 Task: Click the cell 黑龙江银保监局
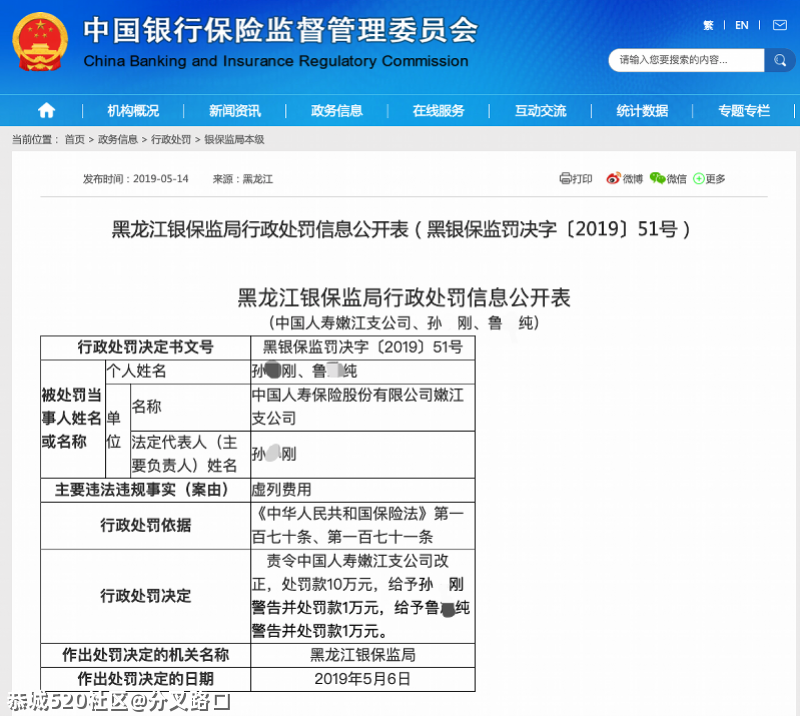pyautogui.click(x=363, y=655)
